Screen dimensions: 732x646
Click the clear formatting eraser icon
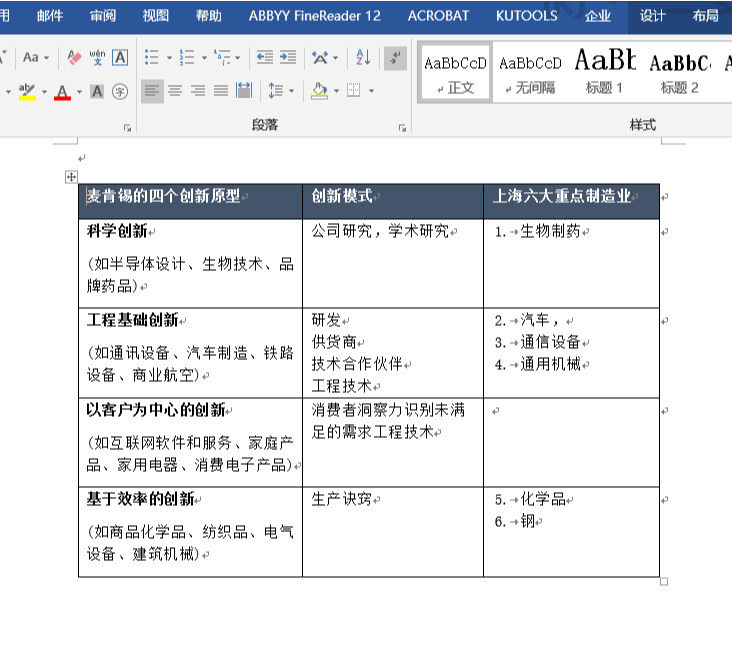74,58
